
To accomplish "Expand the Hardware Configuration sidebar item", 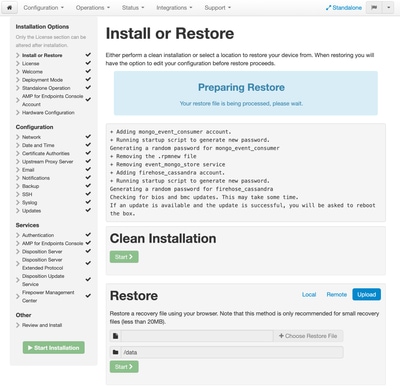I will [48, 113].
